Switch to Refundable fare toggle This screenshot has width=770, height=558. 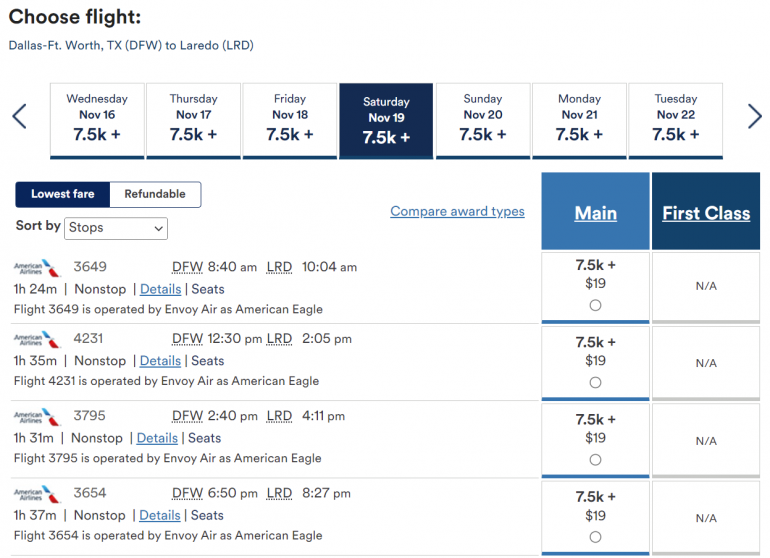pos(155,194)
